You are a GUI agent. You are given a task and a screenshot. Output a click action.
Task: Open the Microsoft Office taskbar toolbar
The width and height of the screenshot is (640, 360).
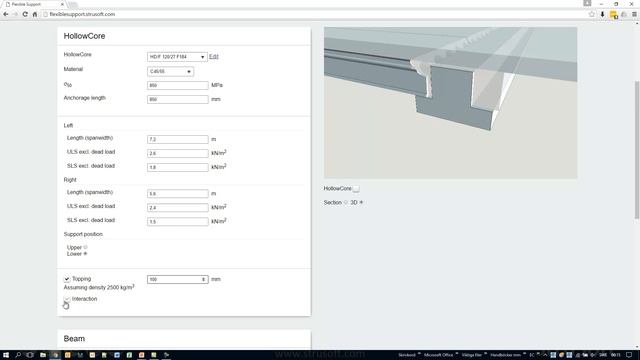[x=438, y=355]
